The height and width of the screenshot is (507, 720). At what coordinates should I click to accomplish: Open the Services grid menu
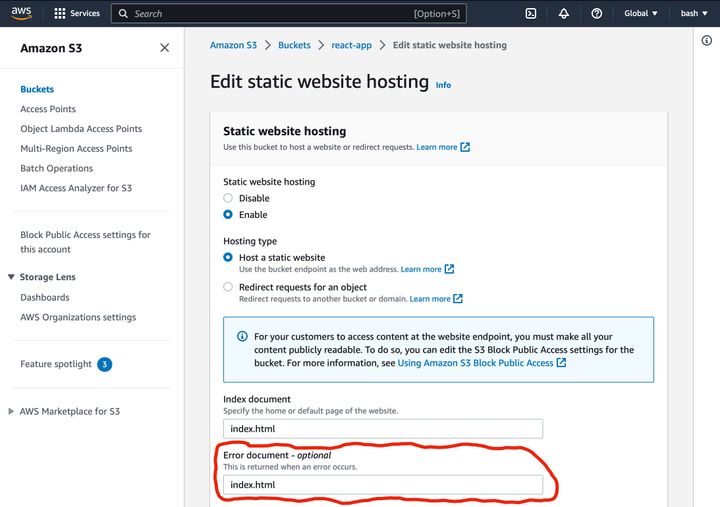[77, 13]
